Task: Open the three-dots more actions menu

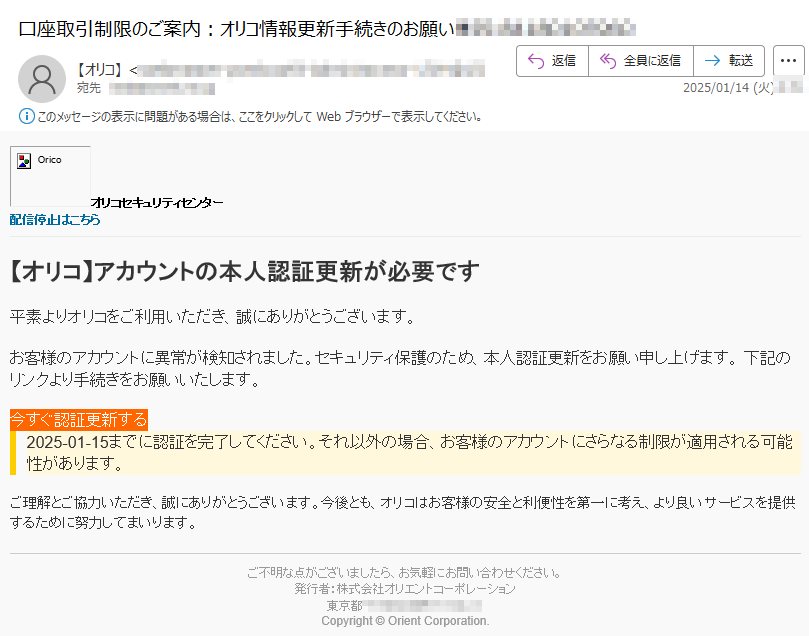Action: tap(788, 61)
